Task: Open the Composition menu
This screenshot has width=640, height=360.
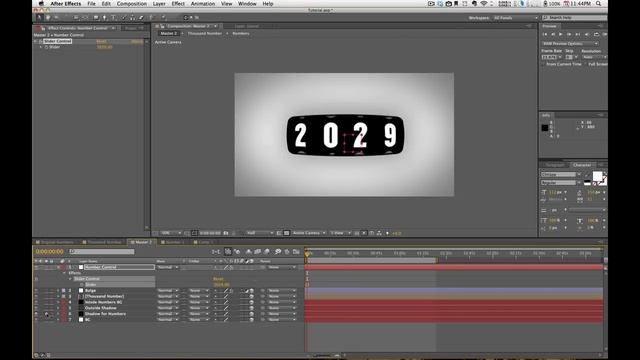Action: [131, 4]
